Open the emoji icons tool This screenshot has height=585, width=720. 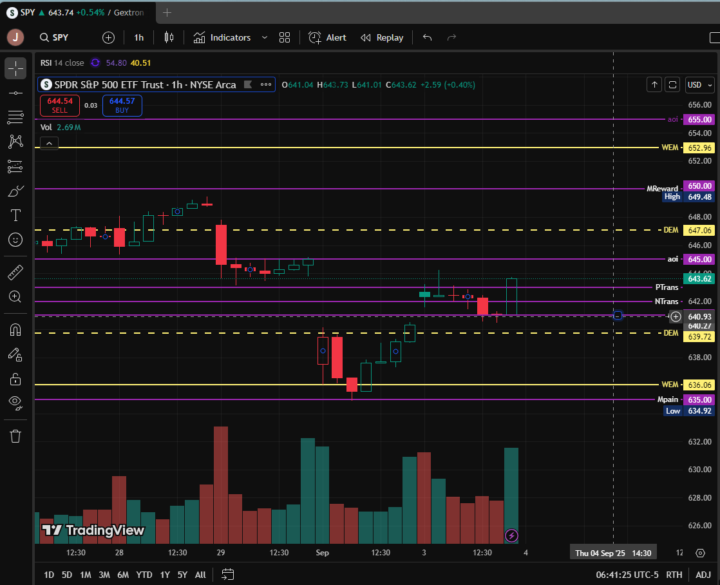[x=15, y=240]
